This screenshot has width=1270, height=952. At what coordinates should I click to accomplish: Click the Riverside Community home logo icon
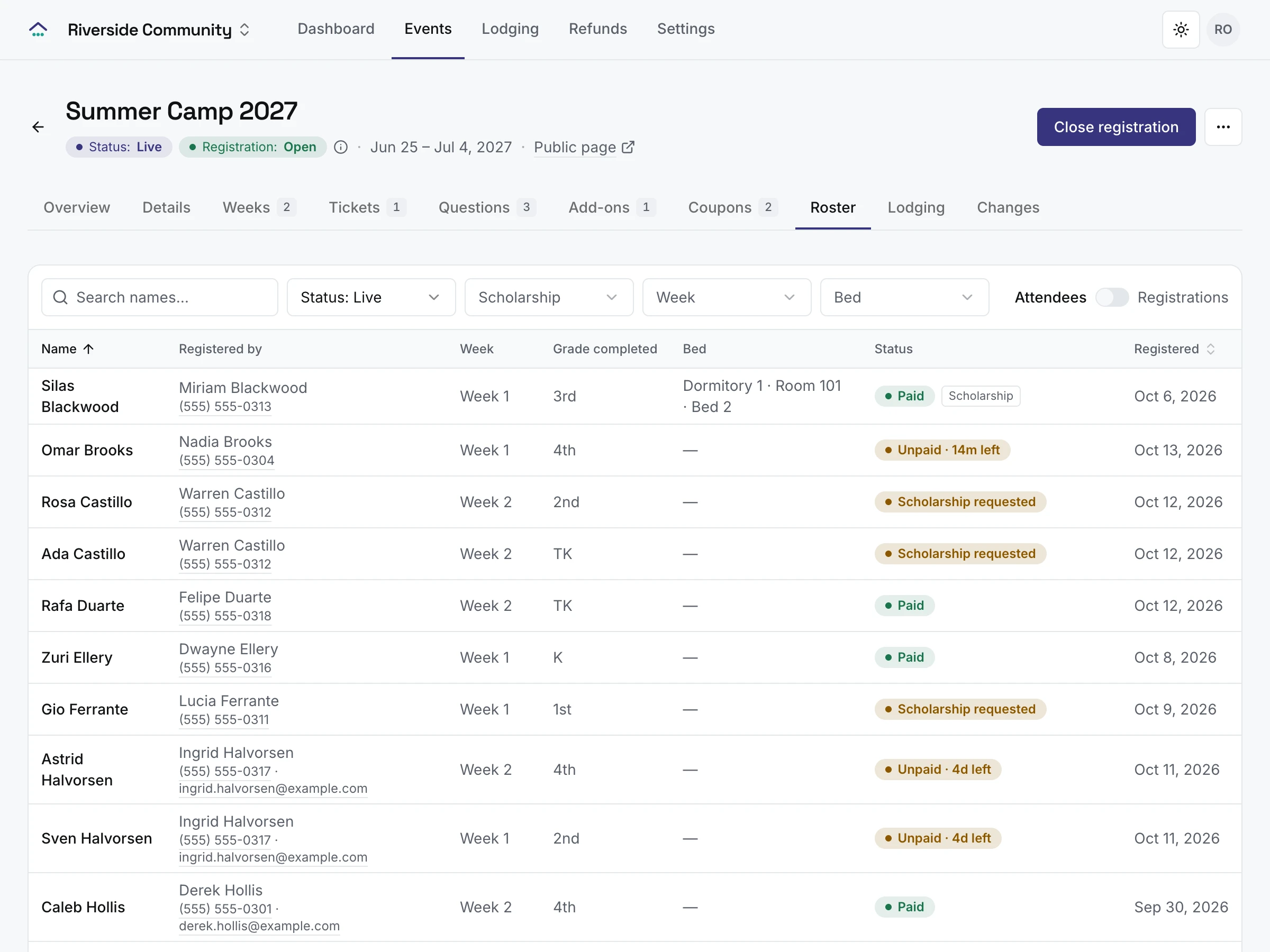(38, 29)
